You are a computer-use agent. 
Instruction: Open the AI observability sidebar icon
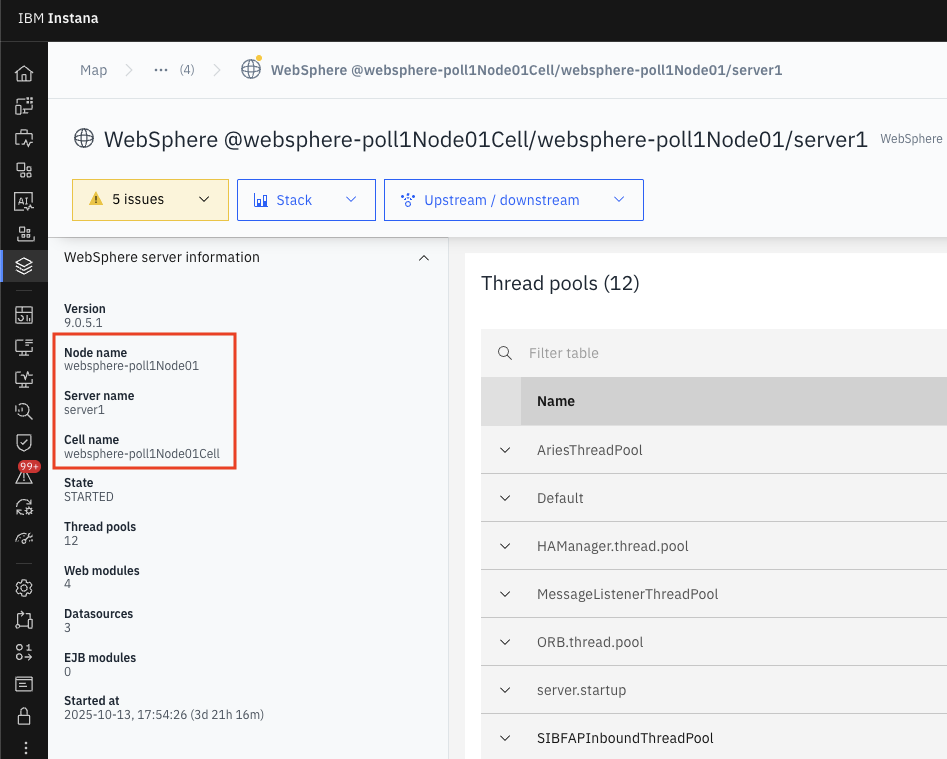[x=24, y=202]
